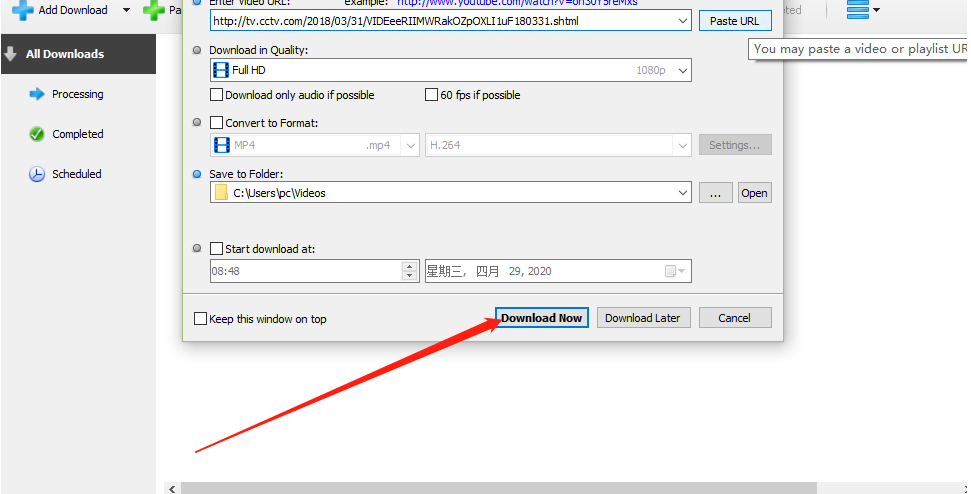This screenshot has width=971, height=494.
Task: Open the Add Download dropdown arrow
Action: click(126, 11)
